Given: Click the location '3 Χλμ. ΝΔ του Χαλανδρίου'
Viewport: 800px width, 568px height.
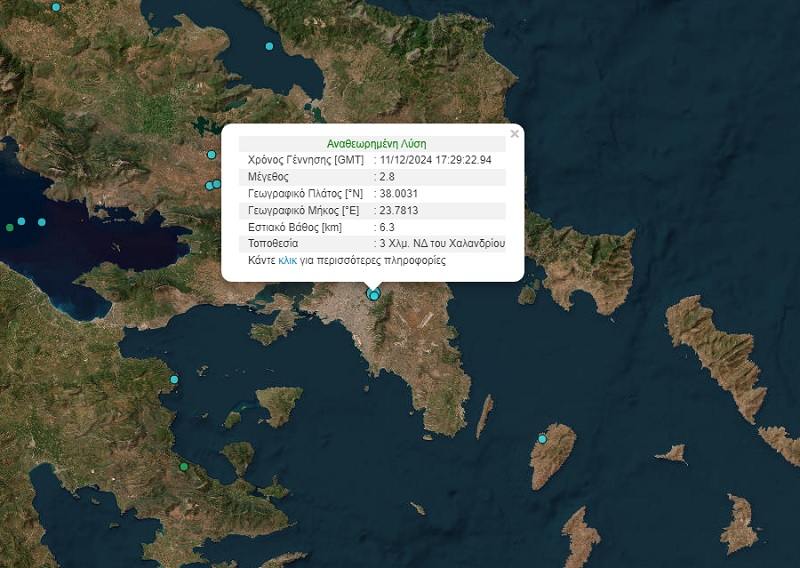Looking at the screenshot, I should tap(442, 243).
